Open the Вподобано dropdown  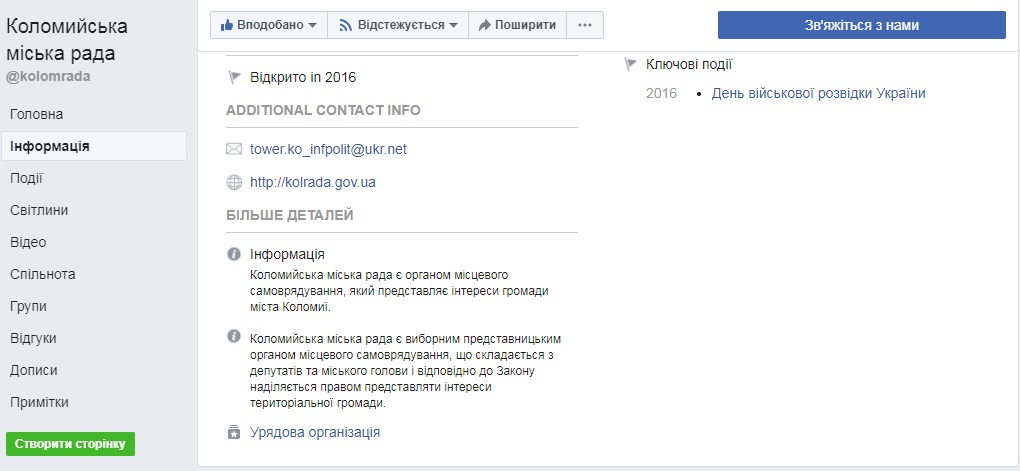(x=313, y=25)
